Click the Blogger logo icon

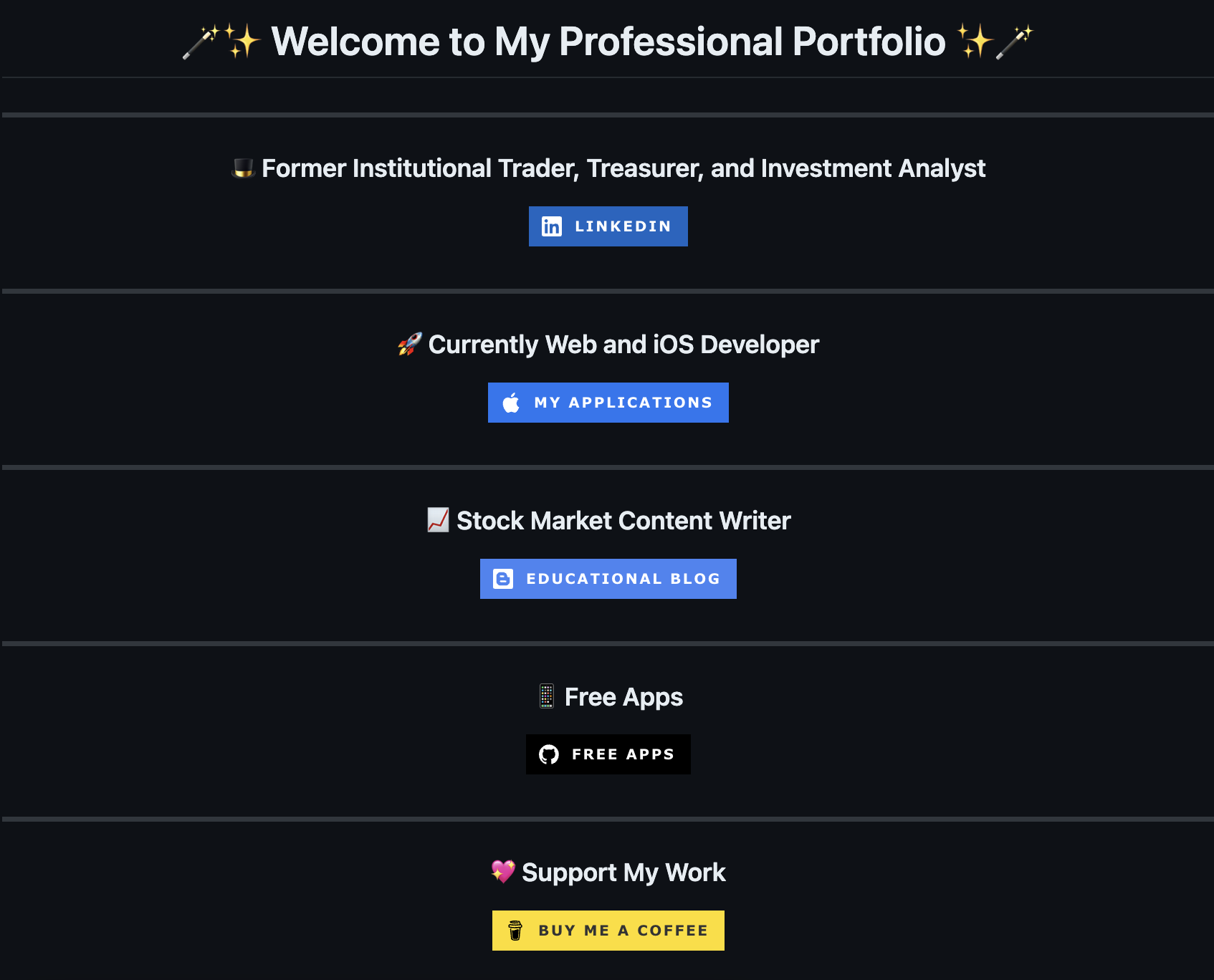(503, 579)
